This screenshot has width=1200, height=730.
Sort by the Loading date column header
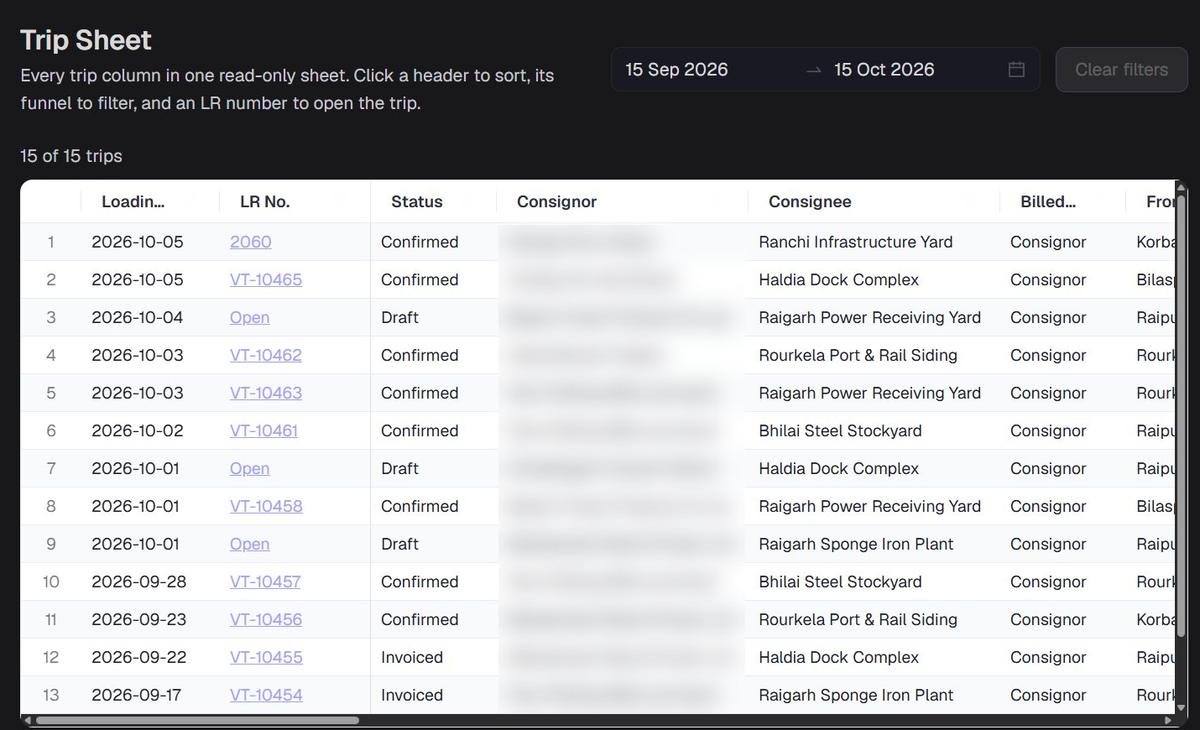pos(133,201)
